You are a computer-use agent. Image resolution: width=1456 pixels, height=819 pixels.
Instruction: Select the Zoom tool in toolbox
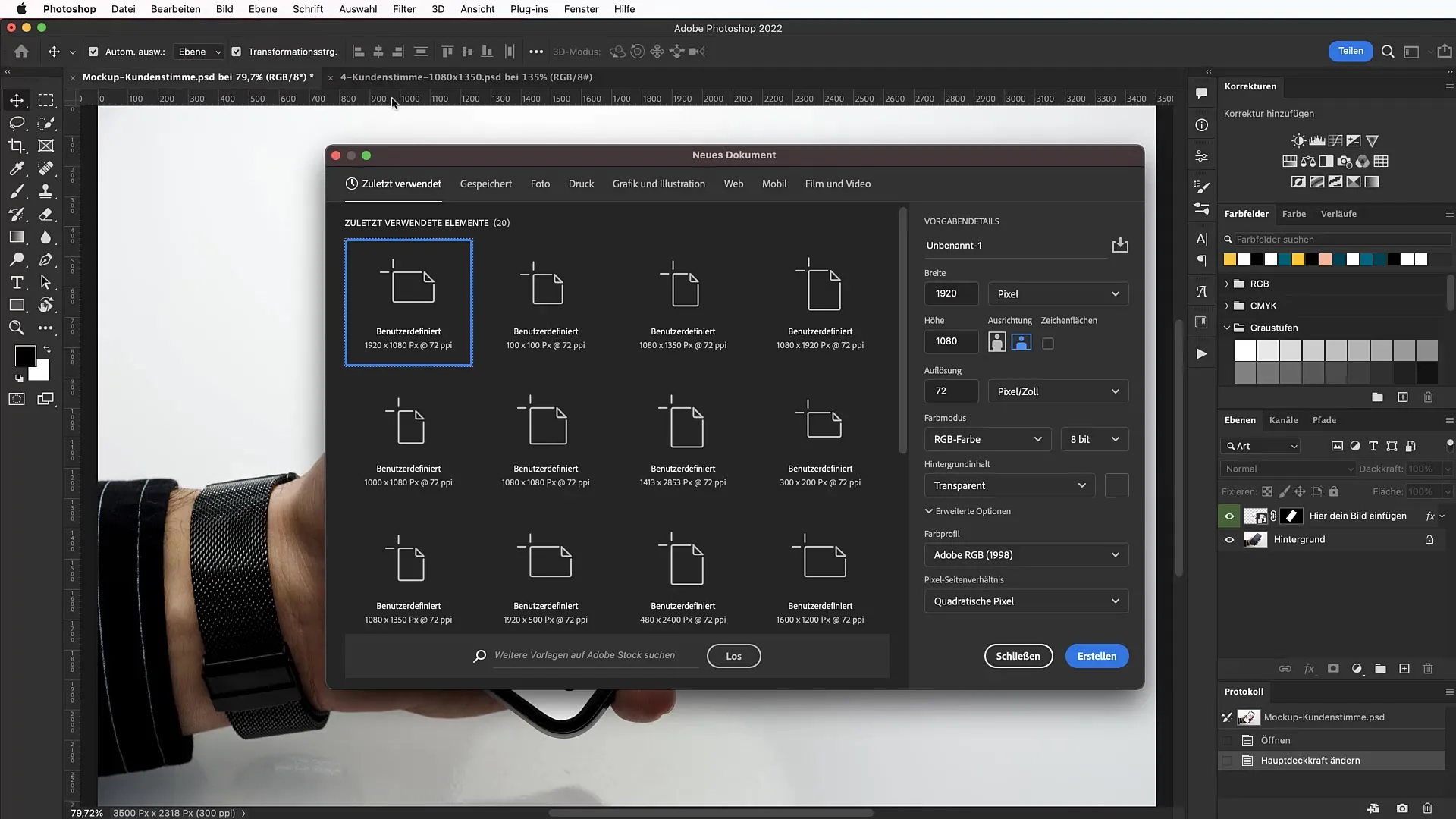point(17,328)
